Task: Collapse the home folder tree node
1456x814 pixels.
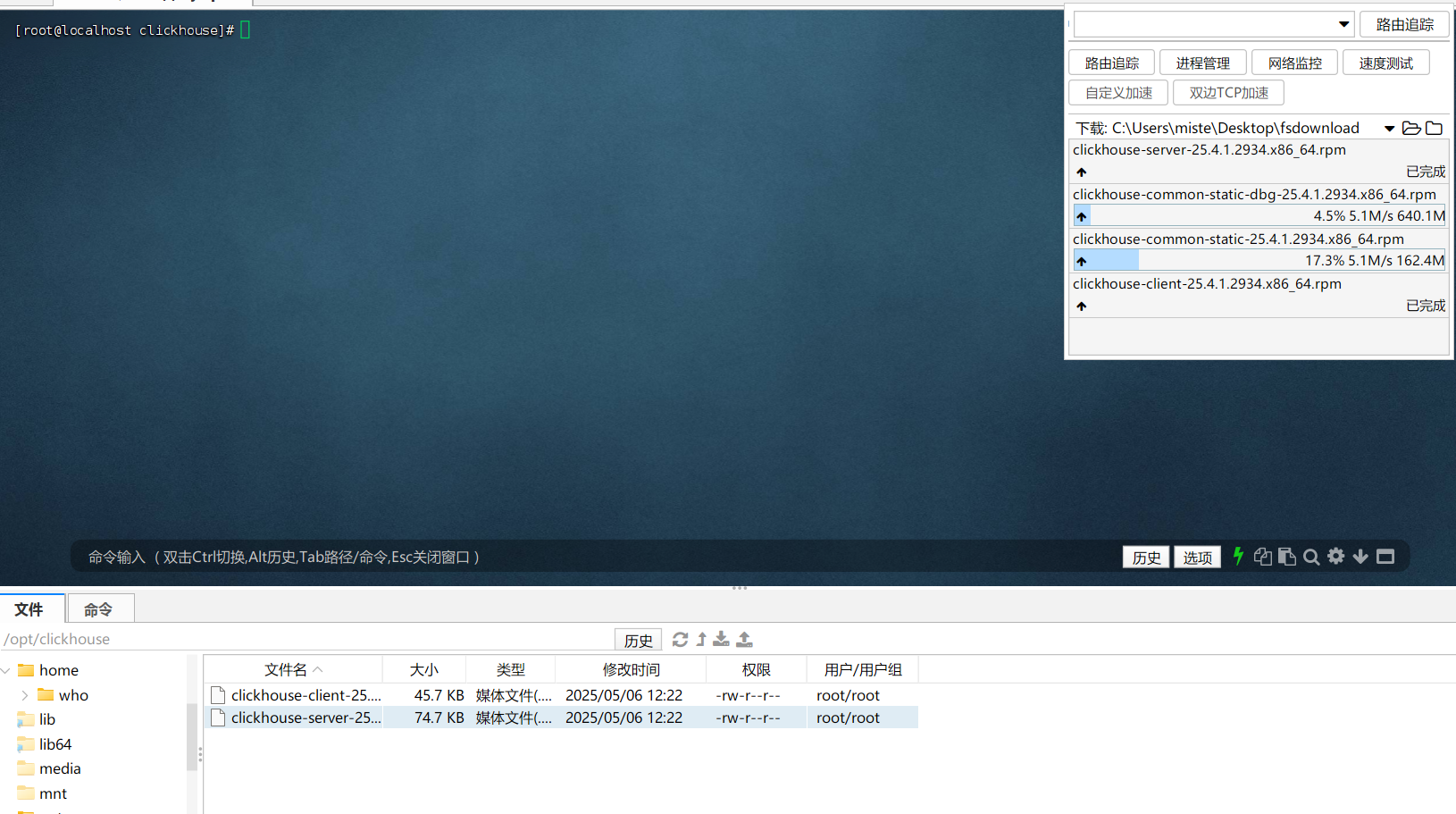Action: (6, 670)
